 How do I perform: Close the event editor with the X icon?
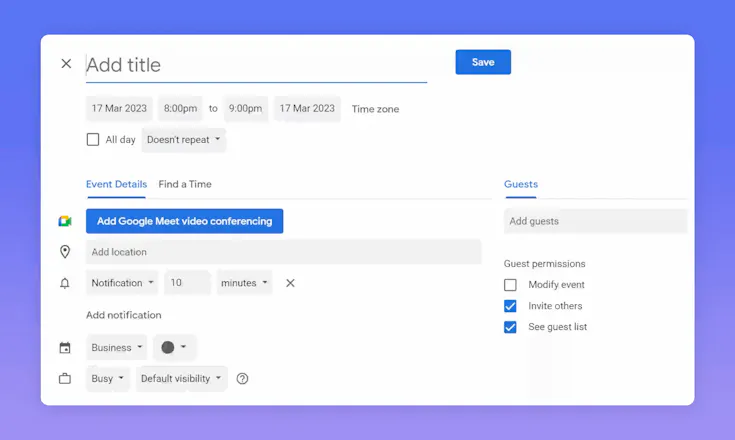click(x=66, y=63)
